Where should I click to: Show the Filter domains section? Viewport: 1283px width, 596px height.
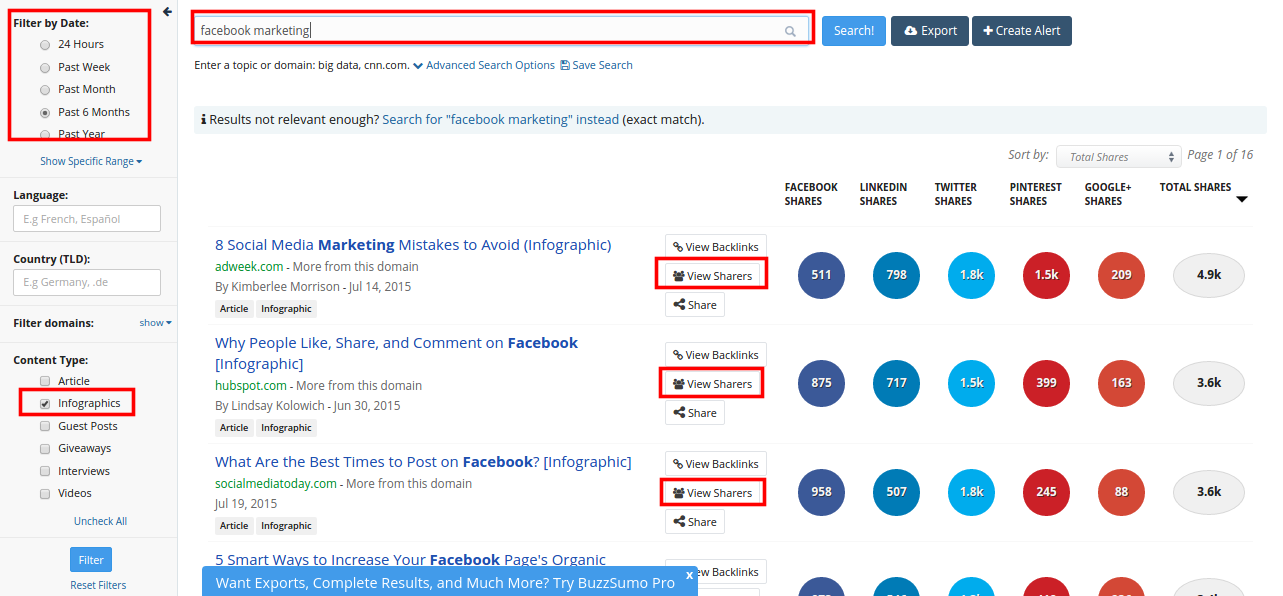155,323
